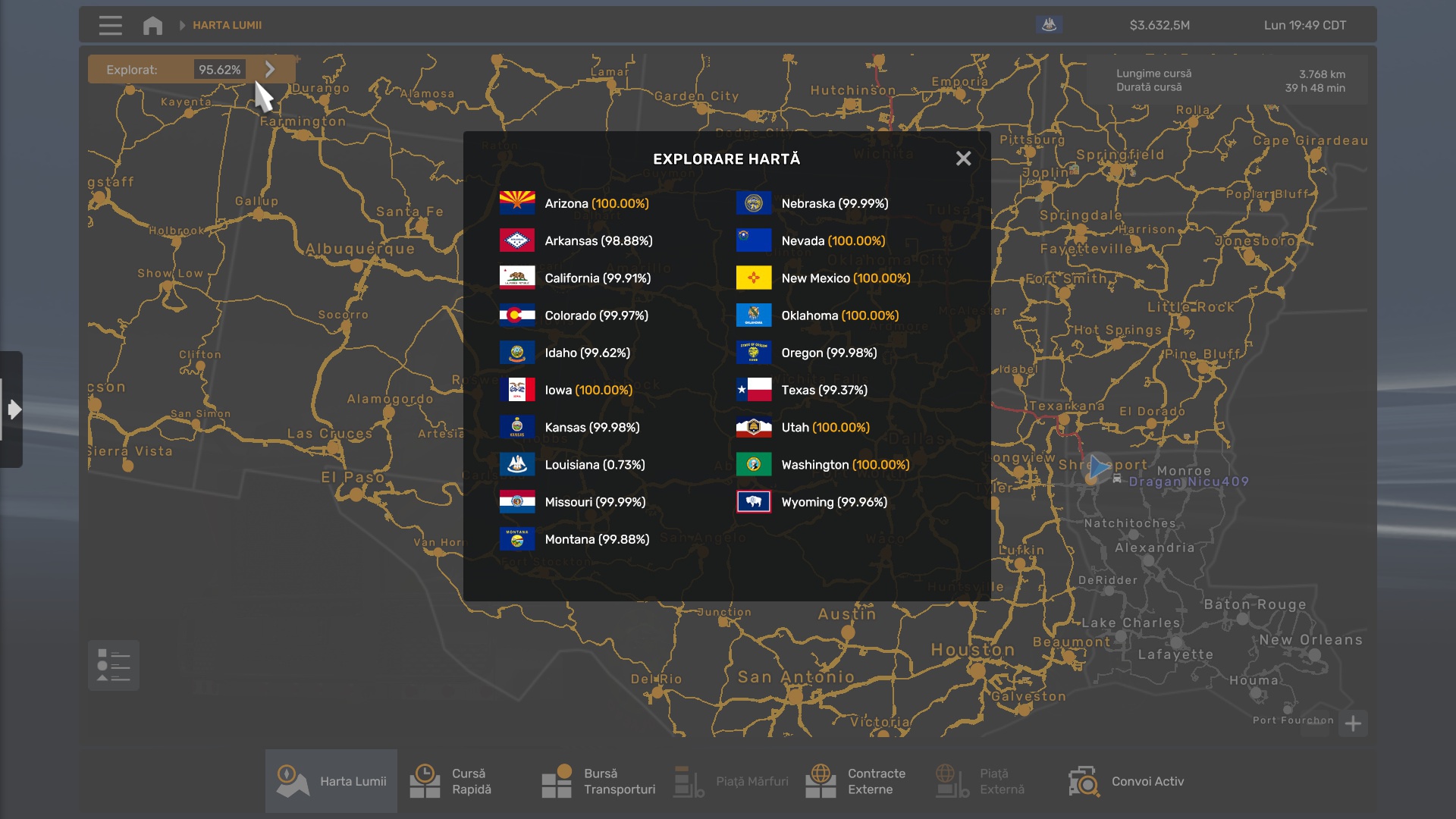Click the Wyoming flag icon
This screenshot has height=819, width=1456.
[753, 502]
